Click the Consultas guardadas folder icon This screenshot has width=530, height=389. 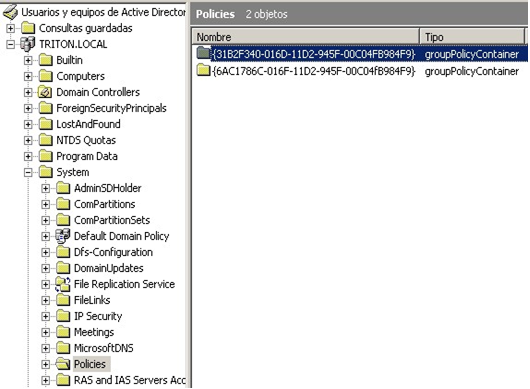tap(28, 28)
